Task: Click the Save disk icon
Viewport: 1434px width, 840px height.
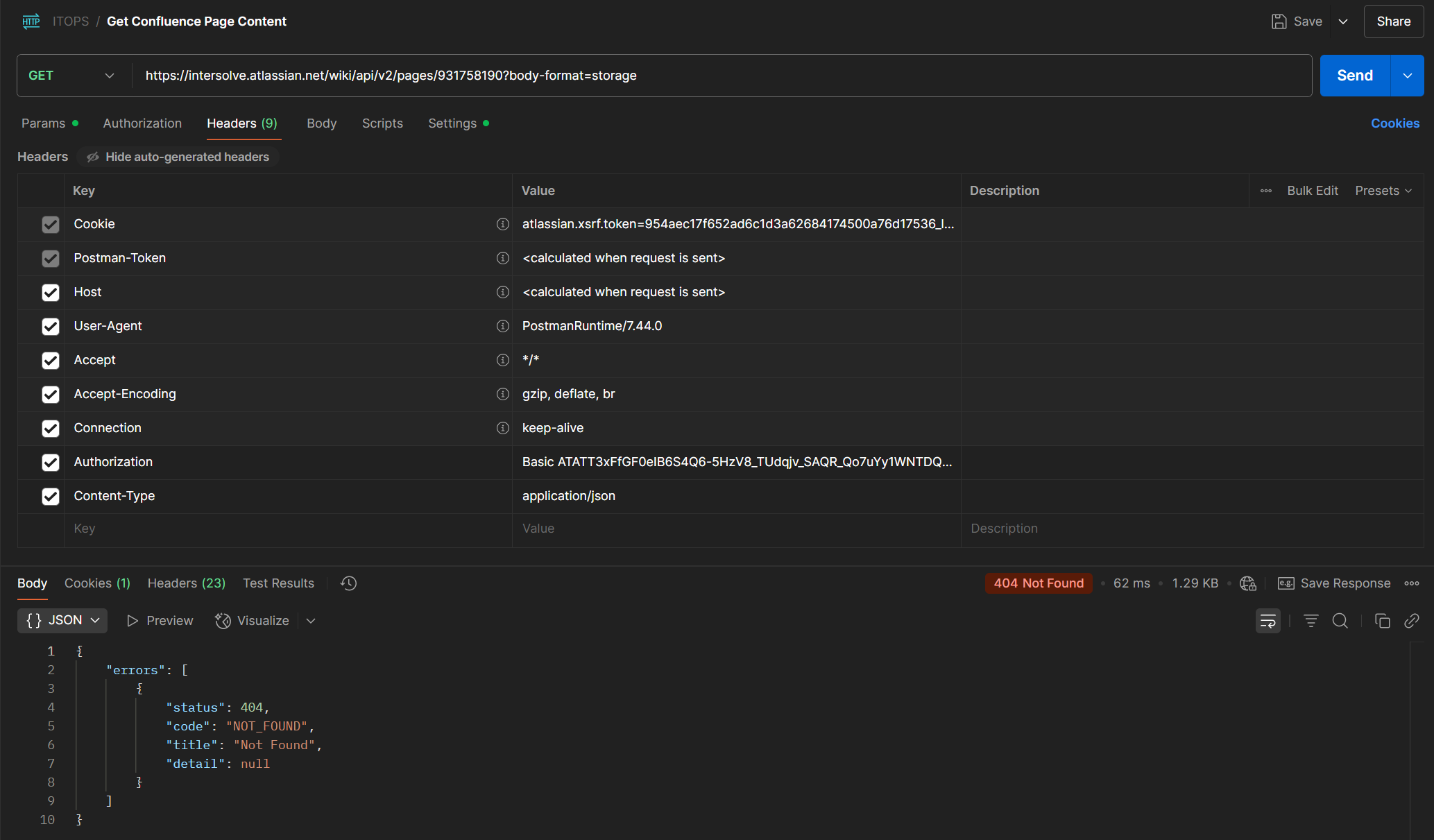Action: coord(1279,22)
